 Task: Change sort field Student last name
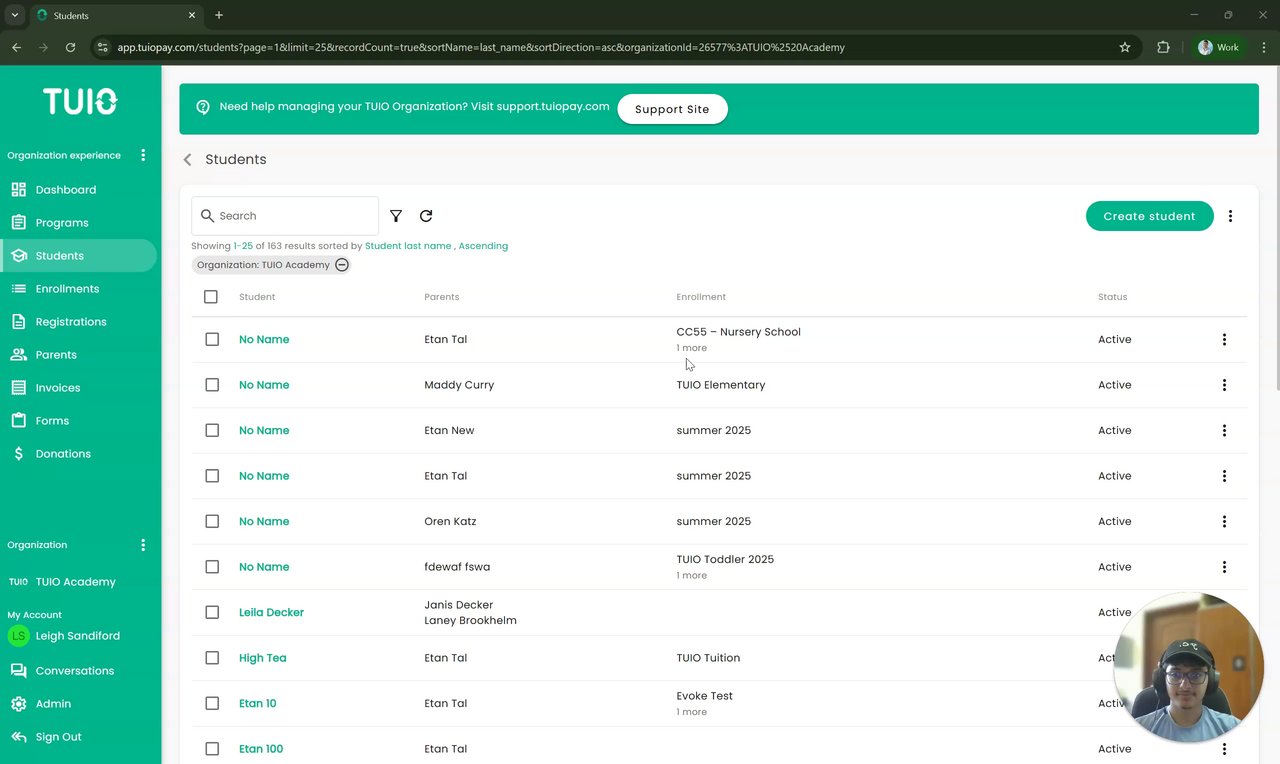(408, 246)
